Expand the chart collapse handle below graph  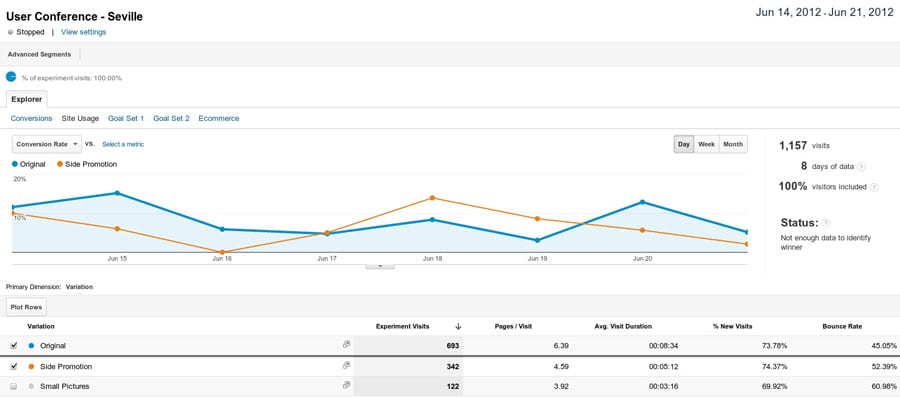tap(380, 266)
